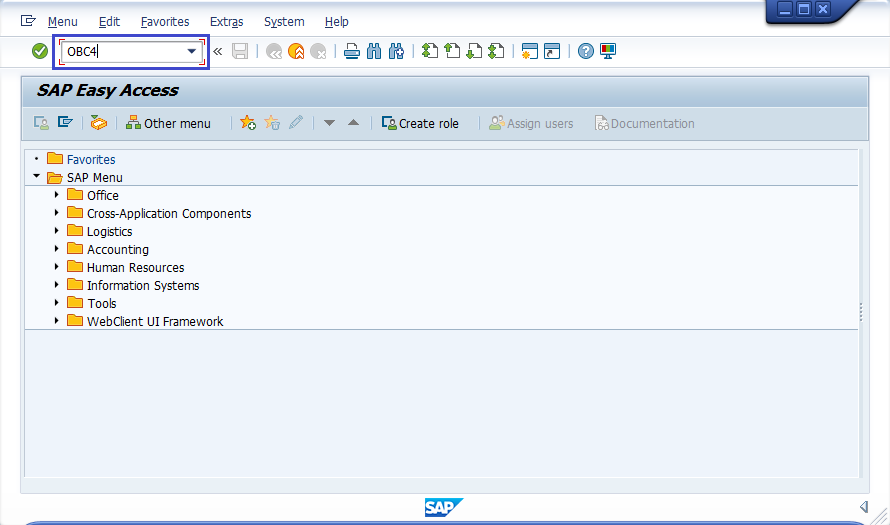The width and height of the screenshot is (890, 525).
Task: Click the window menu icon left of Menu
Action: tap(28, 22)
